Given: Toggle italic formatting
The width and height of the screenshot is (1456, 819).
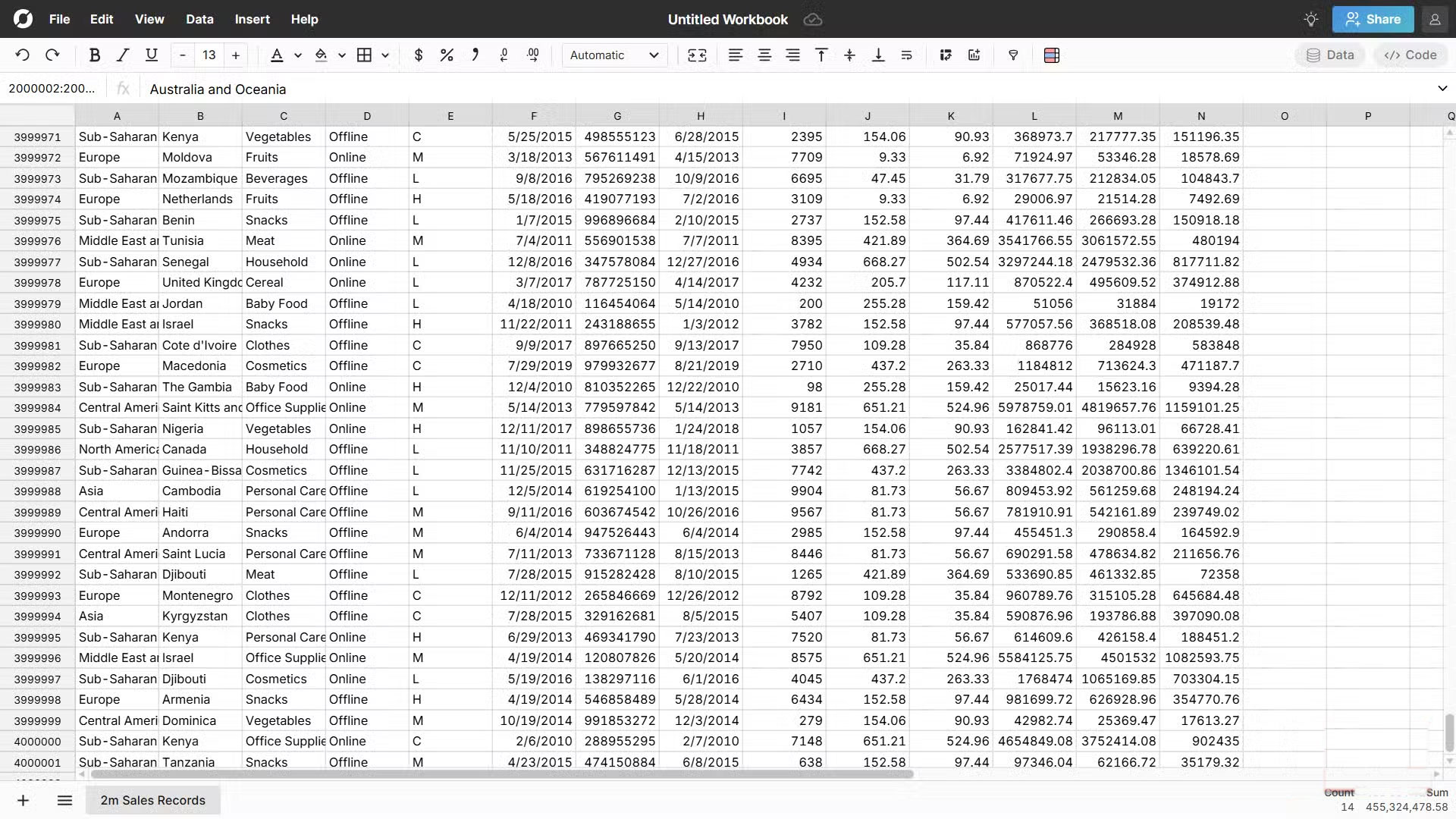Looking at the screenshot, I should click(x=122, y=55).
